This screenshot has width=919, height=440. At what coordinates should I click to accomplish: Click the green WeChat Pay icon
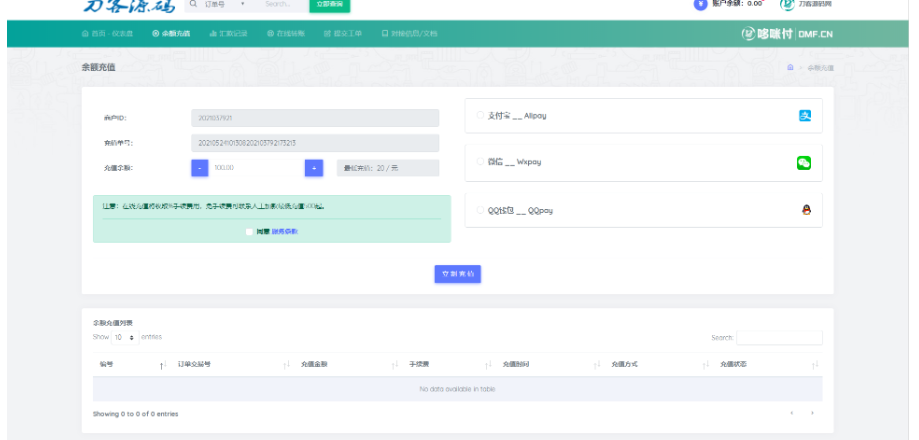(x=804, y=163)
